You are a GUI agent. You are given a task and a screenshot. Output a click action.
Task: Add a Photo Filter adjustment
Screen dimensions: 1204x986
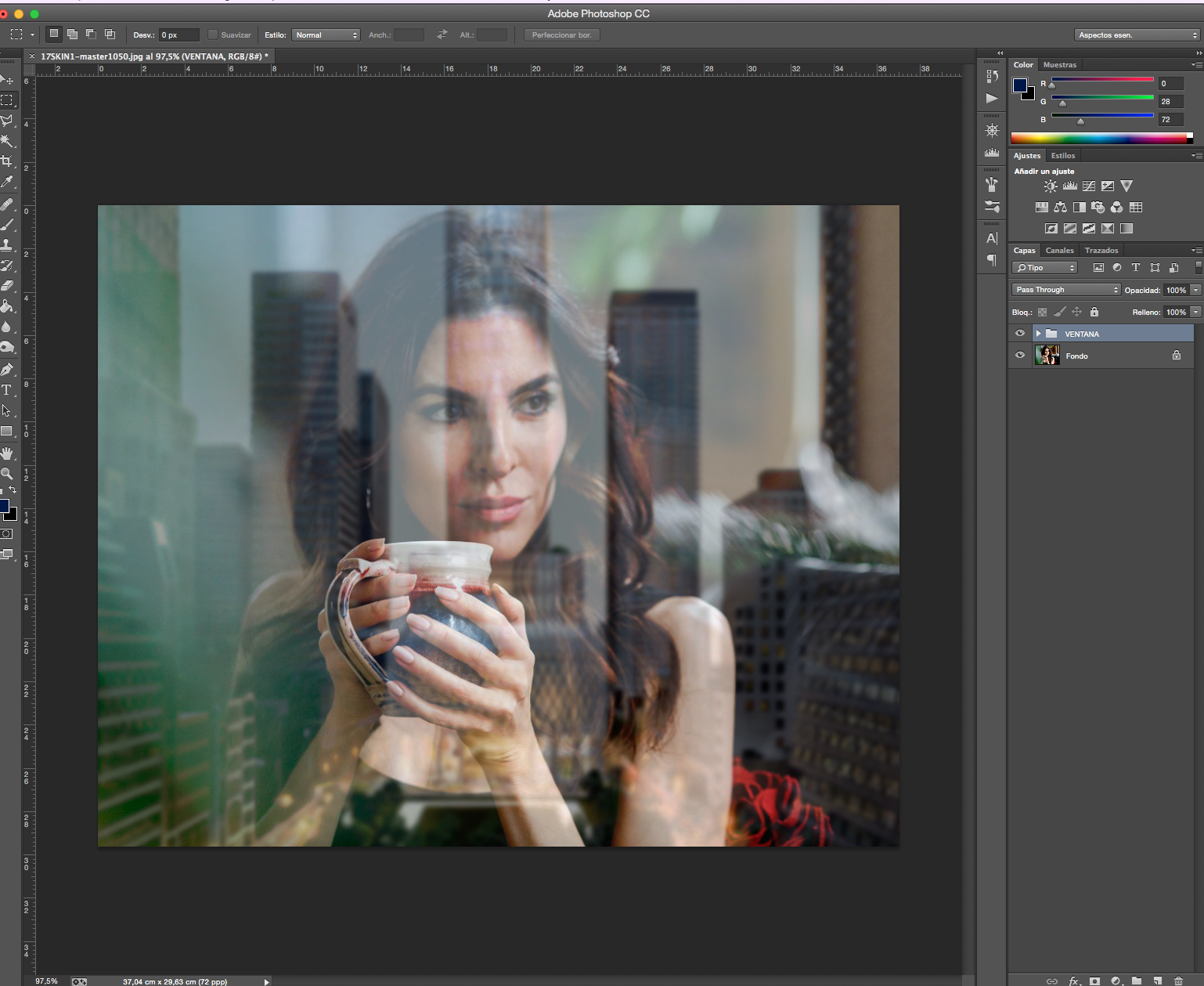click(1098, 208)
